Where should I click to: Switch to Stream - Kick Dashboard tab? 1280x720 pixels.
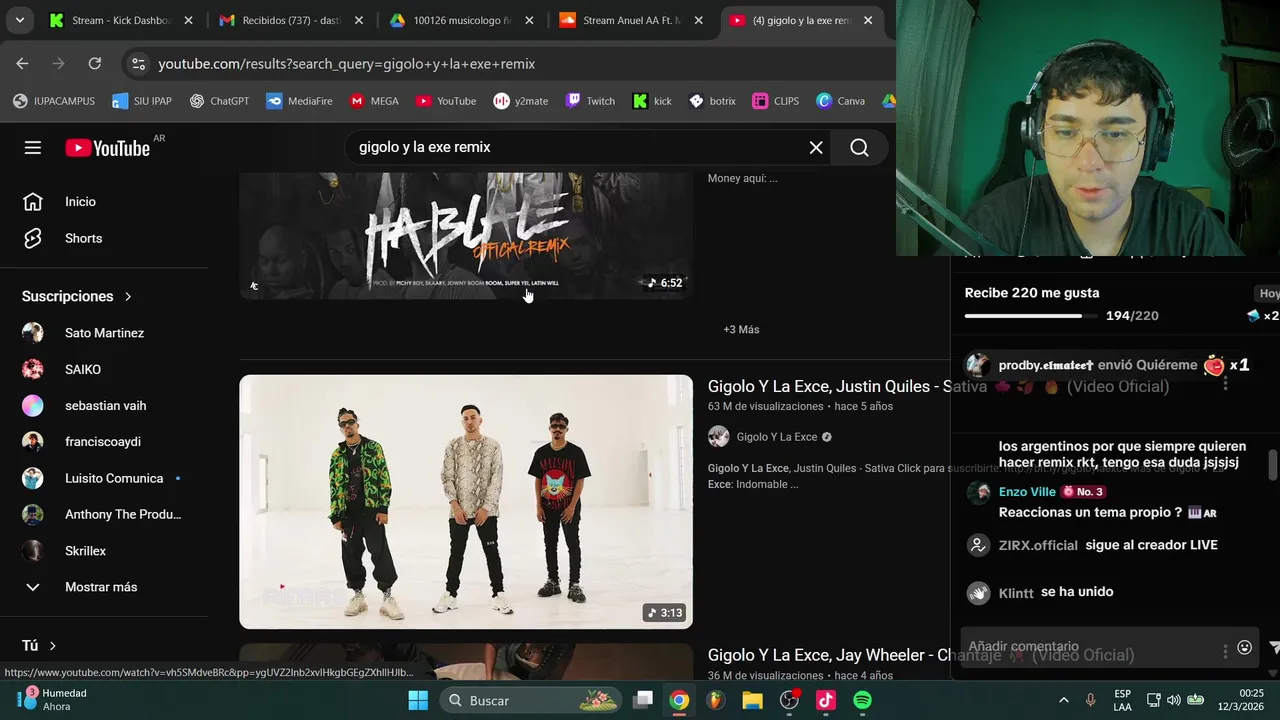[120, 20]
